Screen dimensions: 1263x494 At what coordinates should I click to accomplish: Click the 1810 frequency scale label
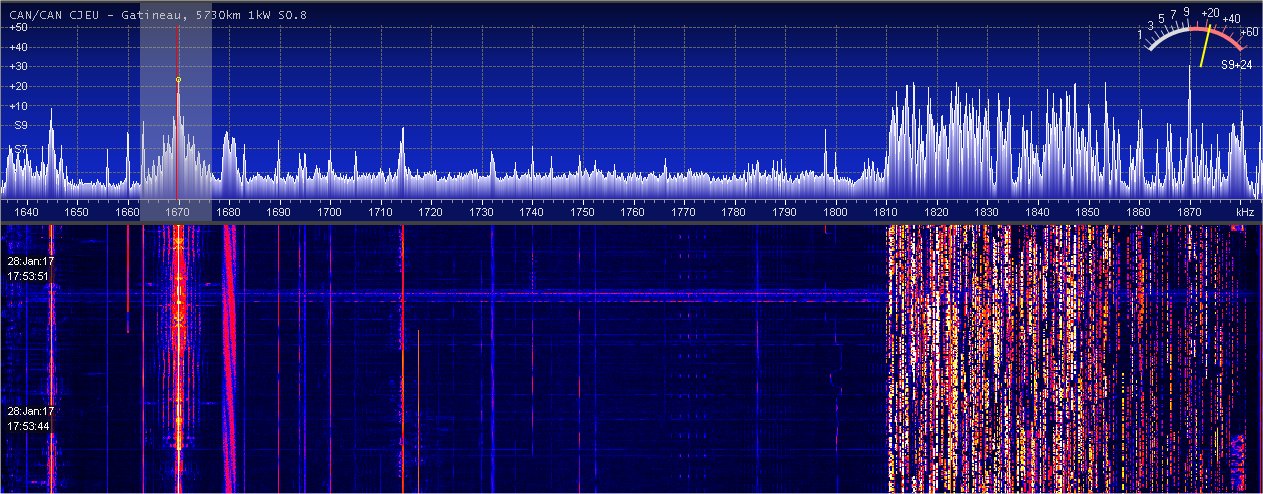(886, 212)
